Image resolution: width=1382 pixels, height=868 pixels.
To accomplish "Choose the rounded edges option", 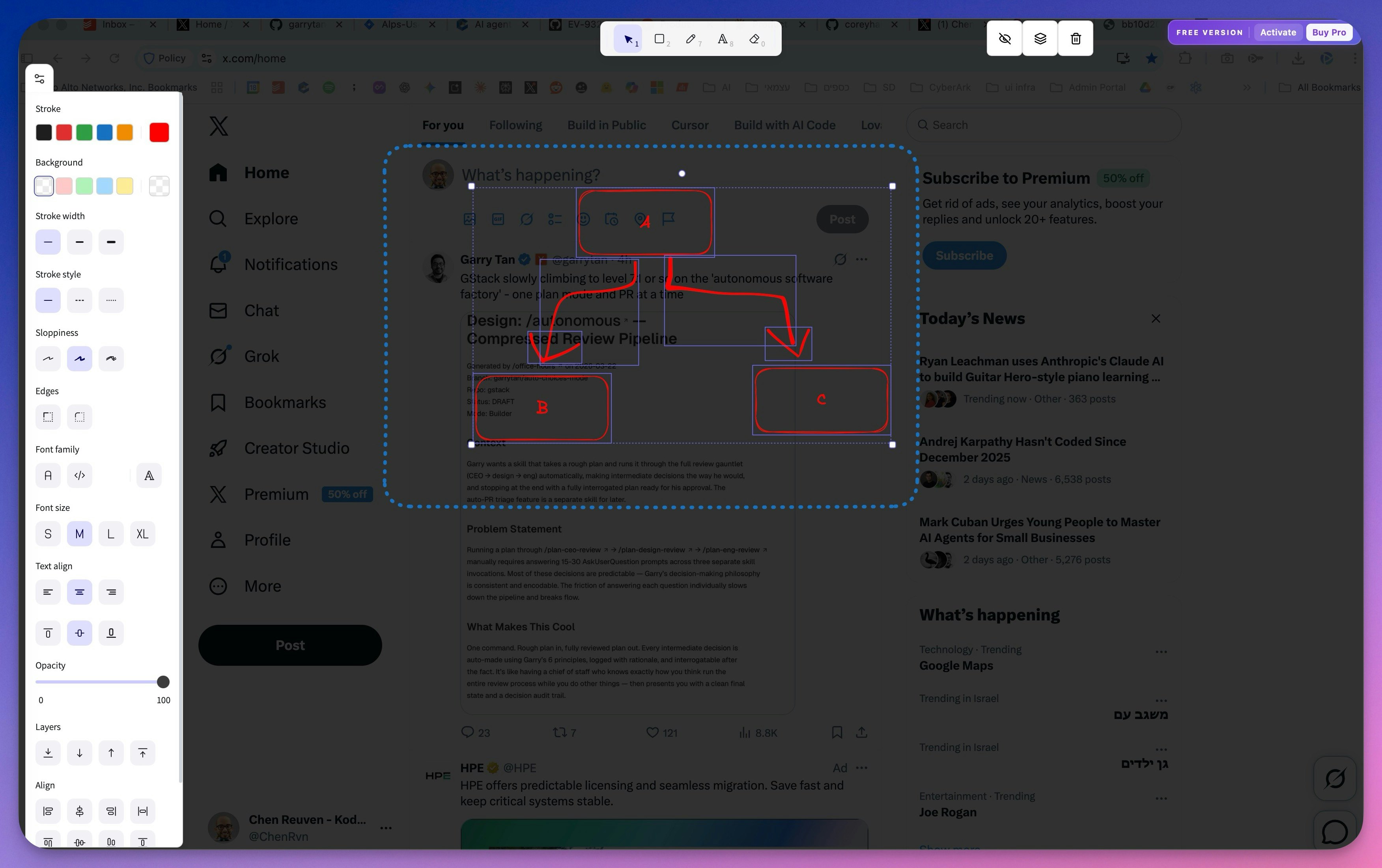I will tap(79, 417).
